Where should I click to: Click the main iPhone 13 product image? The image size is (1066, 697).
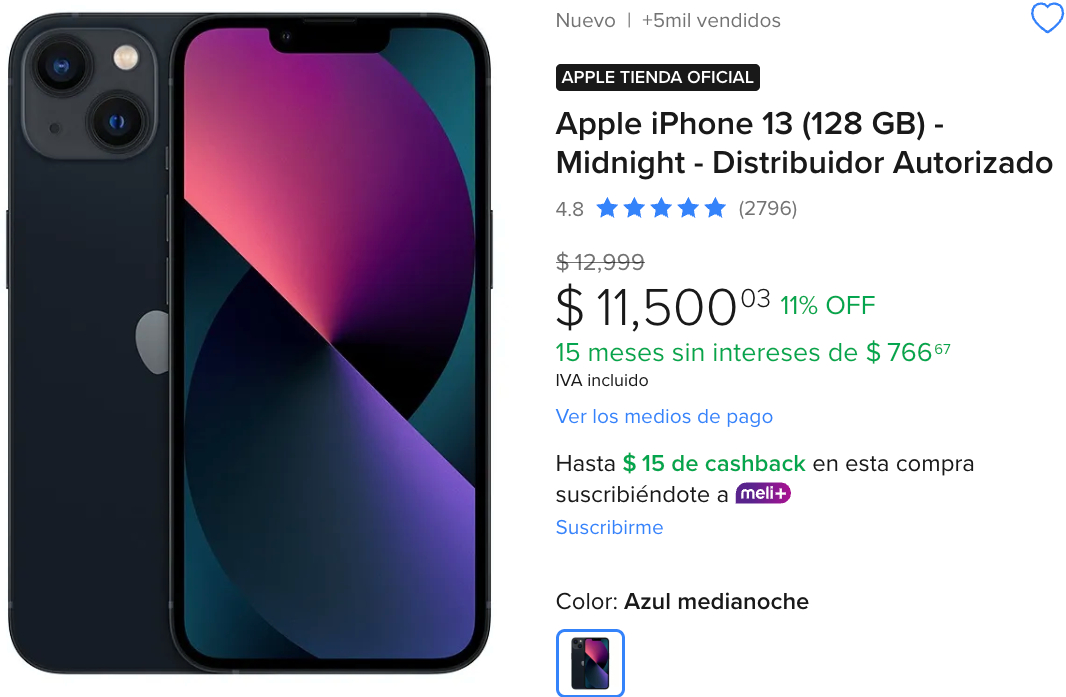coord(250,343)
